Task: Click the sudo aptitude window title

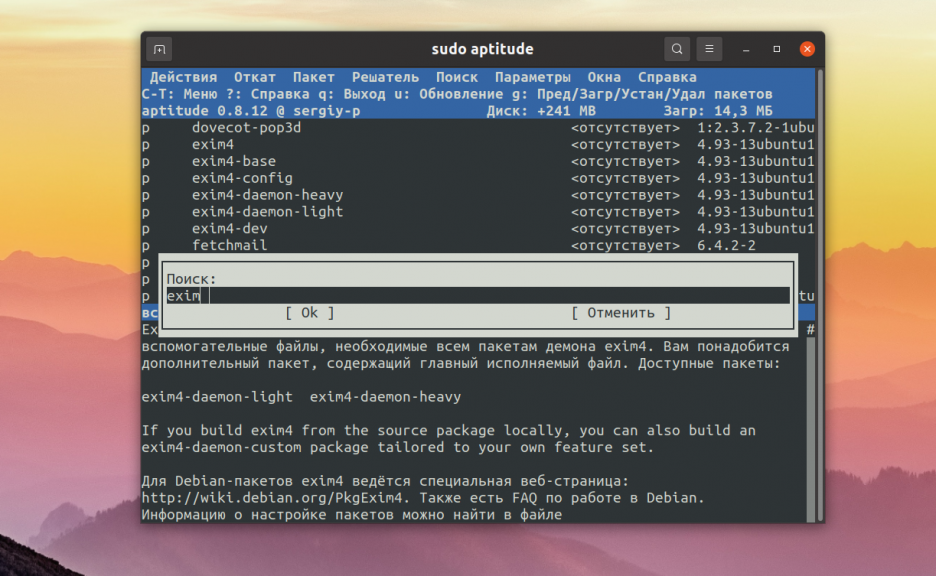Action: [482, 49]
